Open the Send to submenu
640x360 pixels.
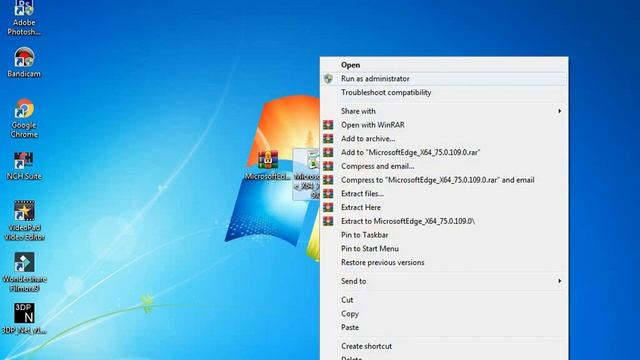(444, 281)
